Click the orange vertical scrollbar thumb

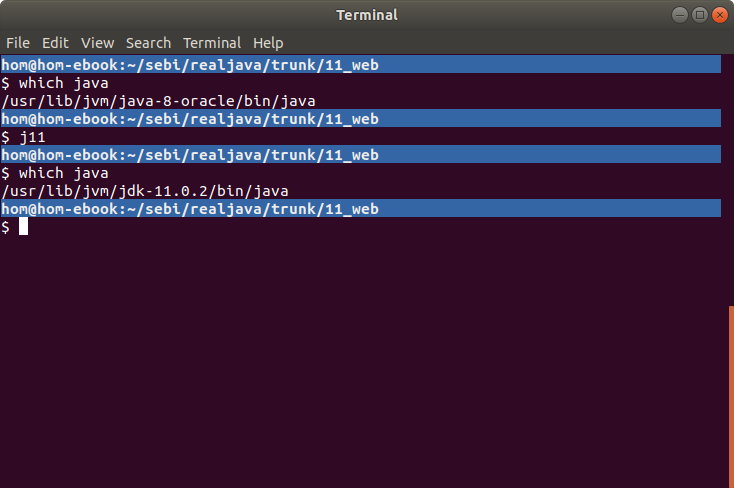tap(731, 396)
